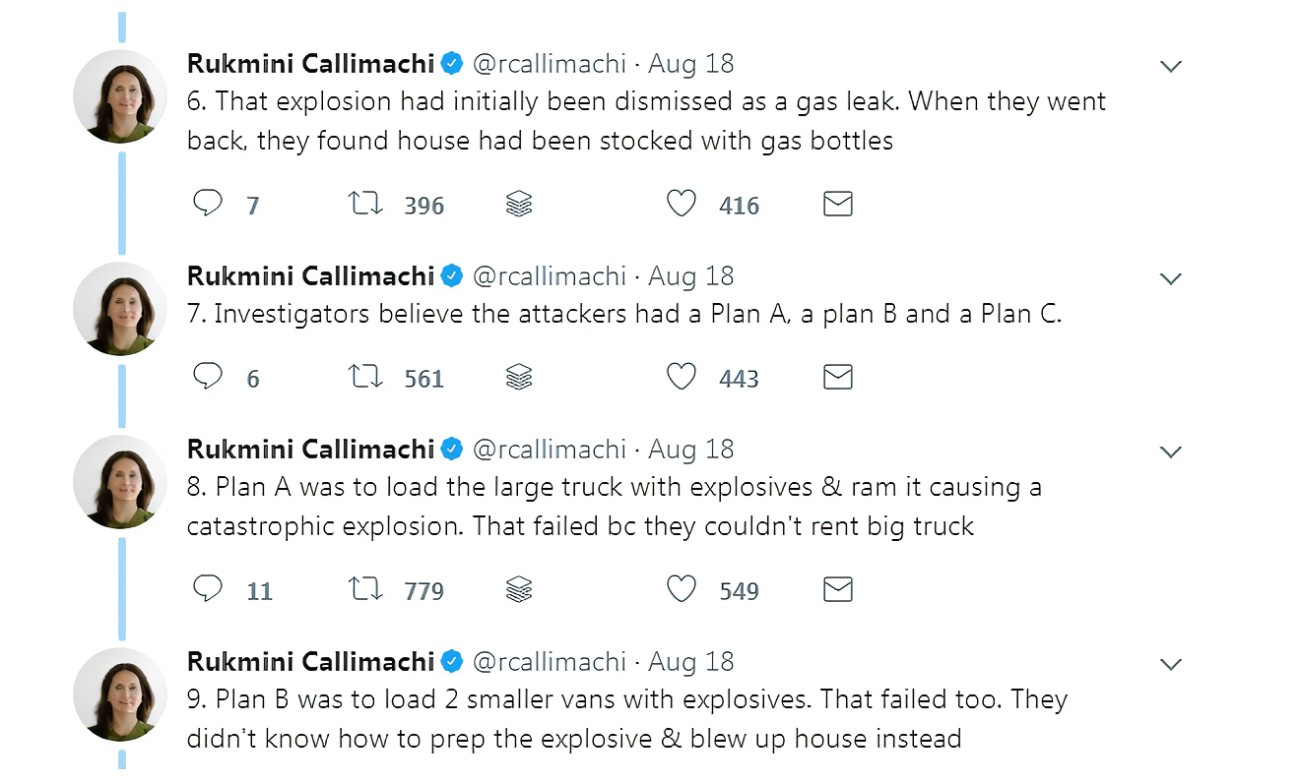Viewport: 1300px width, 783px height.
Task: Like tweet 8 about renting big truck
Action: click(681, 590)
